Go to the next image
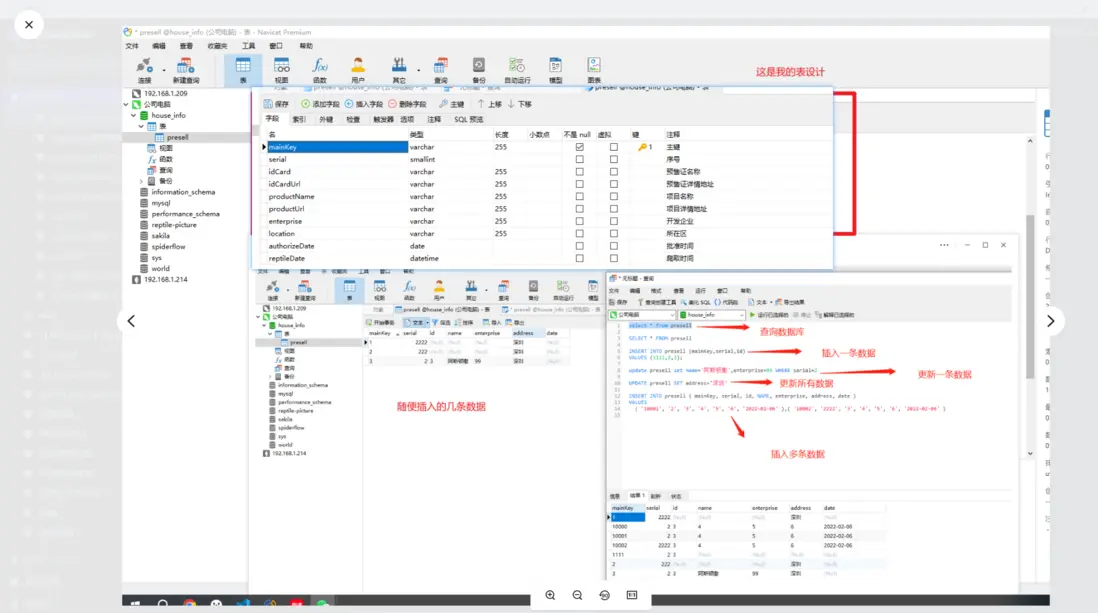Screen dimensions: 1098x613 pos(1050,321)
